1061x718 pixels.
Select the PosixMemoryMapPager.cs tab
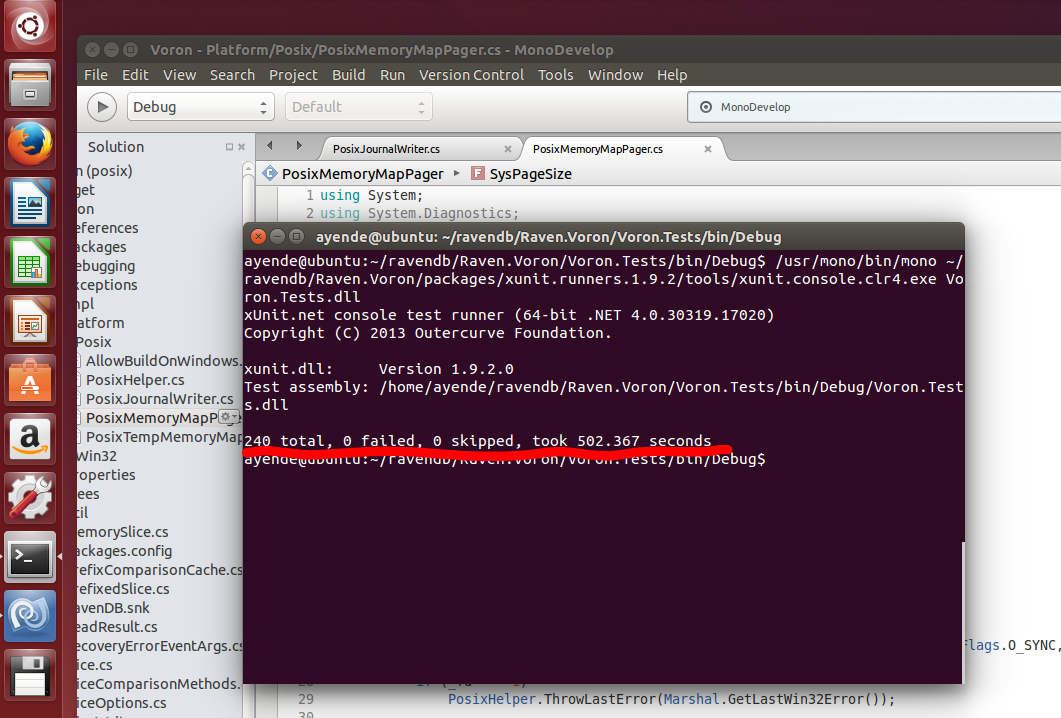point(597,149)
